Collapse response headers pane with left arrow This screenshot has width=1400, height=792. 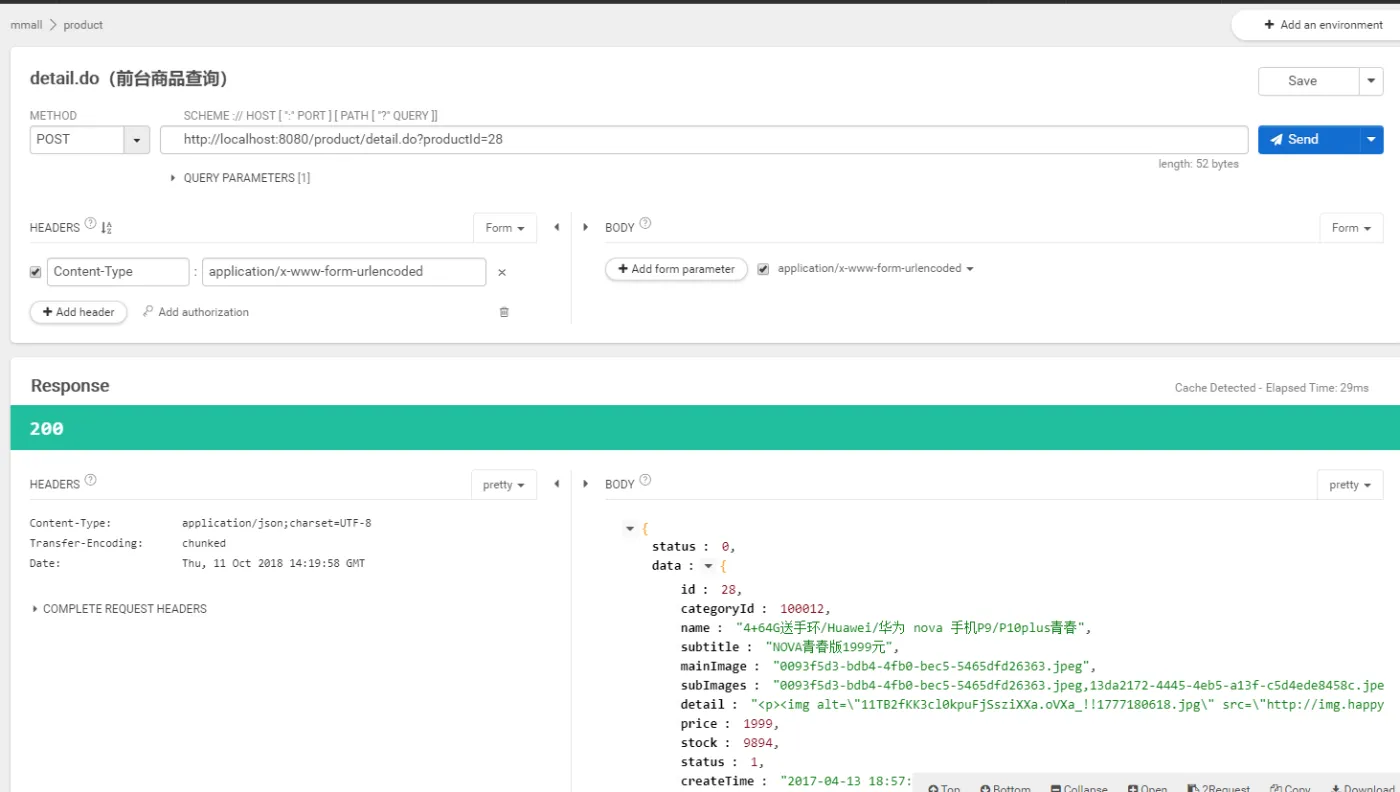[556, 484]
